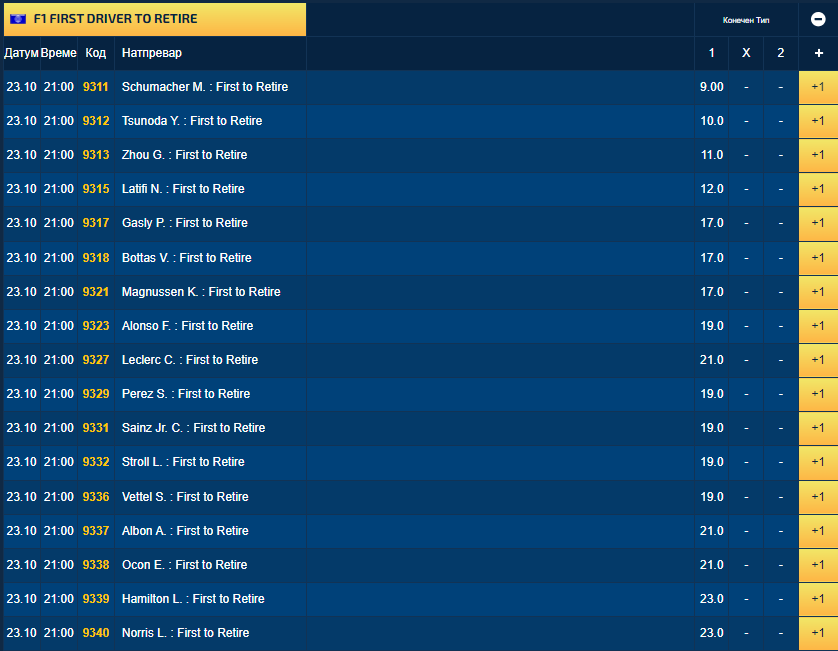The width and height of the screenshot is (838, 651).
Task: Click event code 9321
Action: tap(96, 292)
